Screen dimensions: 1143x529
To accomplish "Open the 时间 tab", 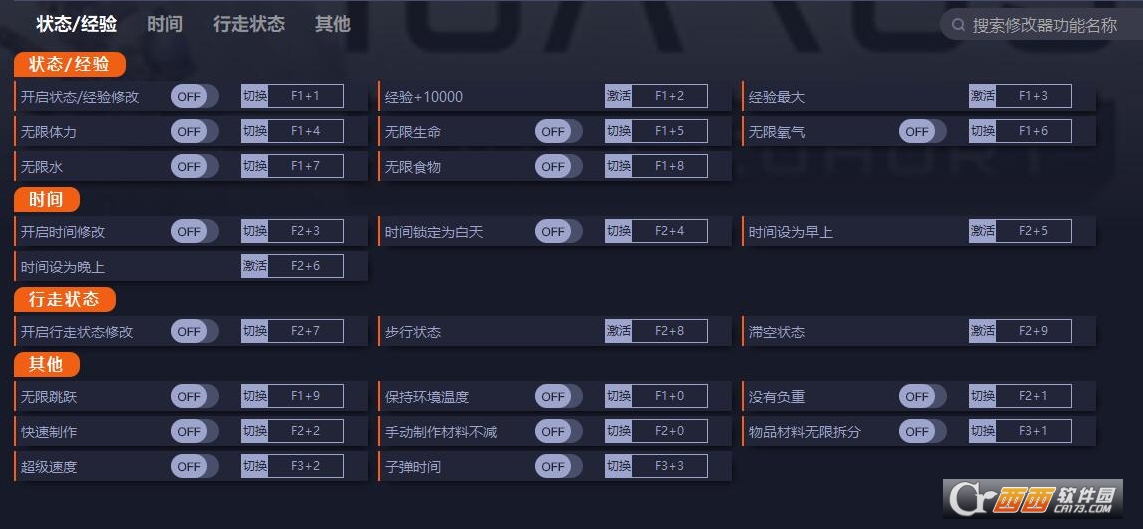I will coord(165,24).
